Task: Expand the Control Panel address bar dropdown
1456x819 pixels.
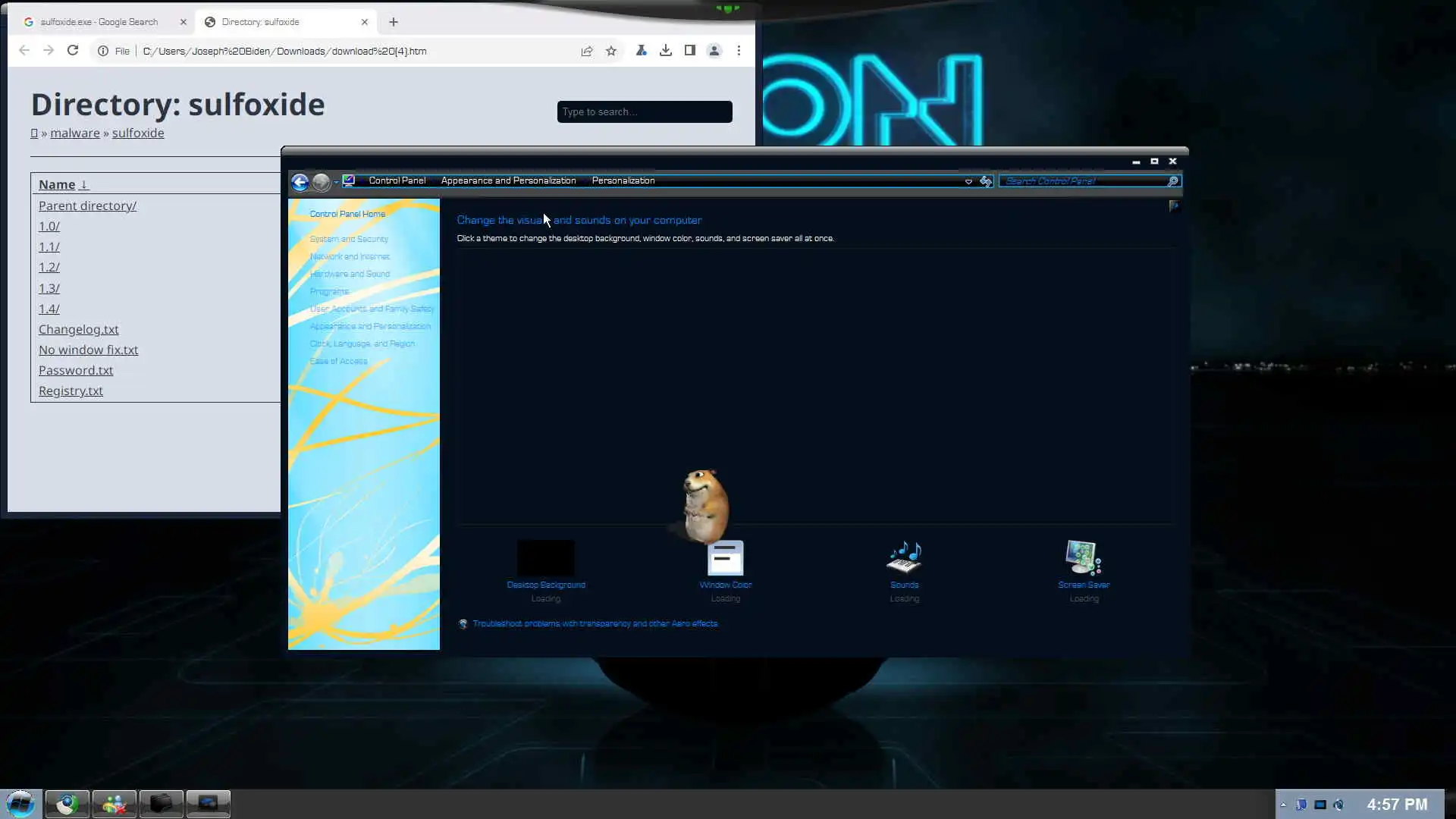Action: [968, 181]
